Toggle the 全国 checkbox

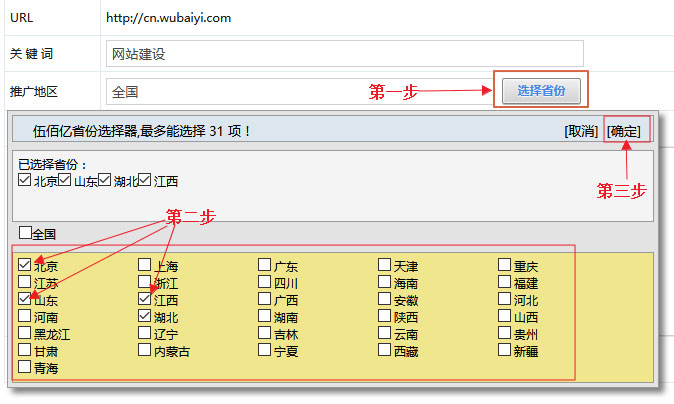[26, 233]
